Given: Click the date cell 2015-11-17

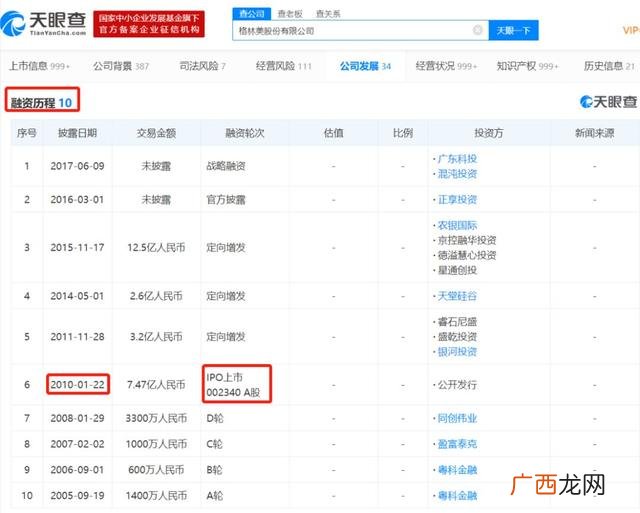Looking at the screenshot, I should click(x=77, y=247).
